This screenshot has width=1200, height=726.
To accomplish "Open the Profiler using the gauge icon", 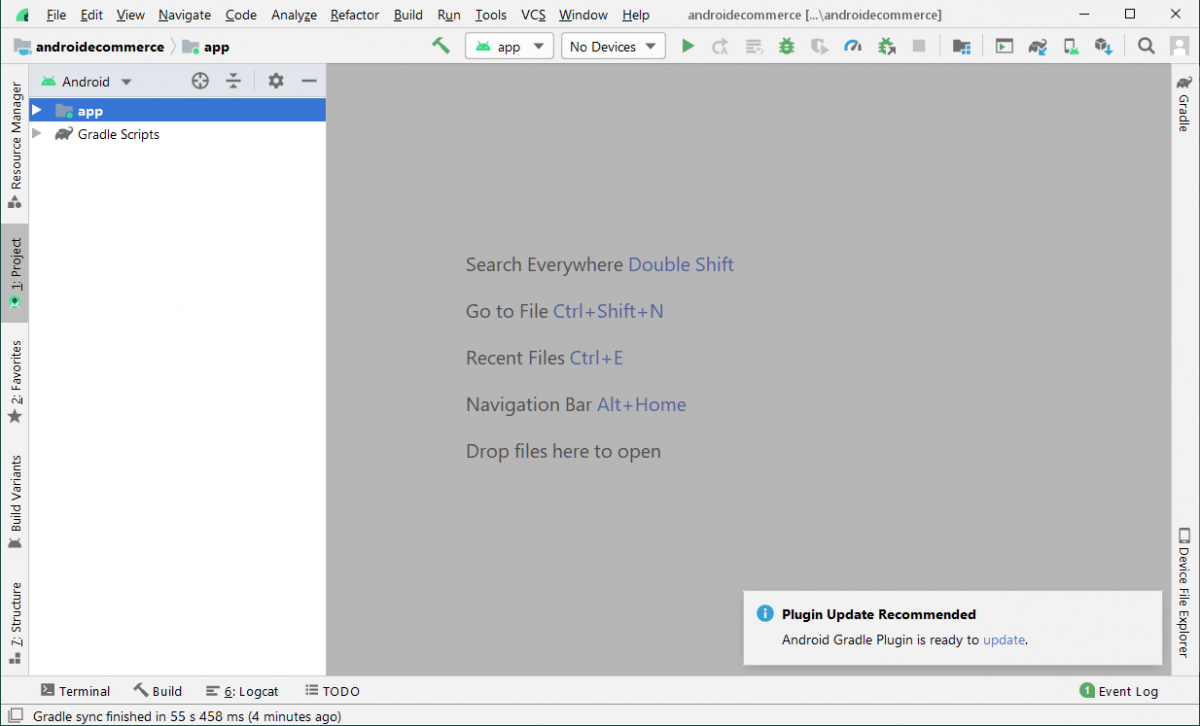I will coord(853,45).
